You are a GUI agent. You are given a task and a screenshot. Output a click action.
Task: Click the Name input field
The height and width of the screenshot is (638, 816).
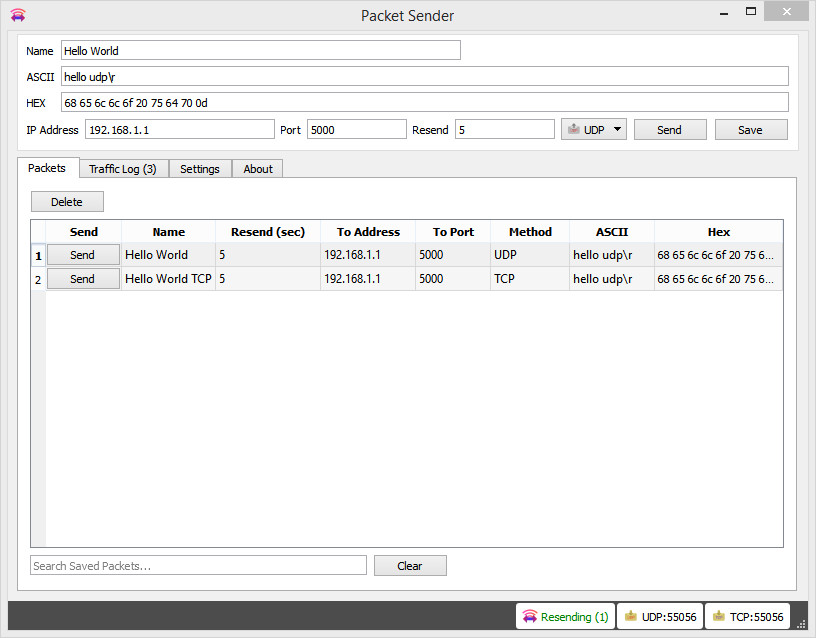point(261,50)
